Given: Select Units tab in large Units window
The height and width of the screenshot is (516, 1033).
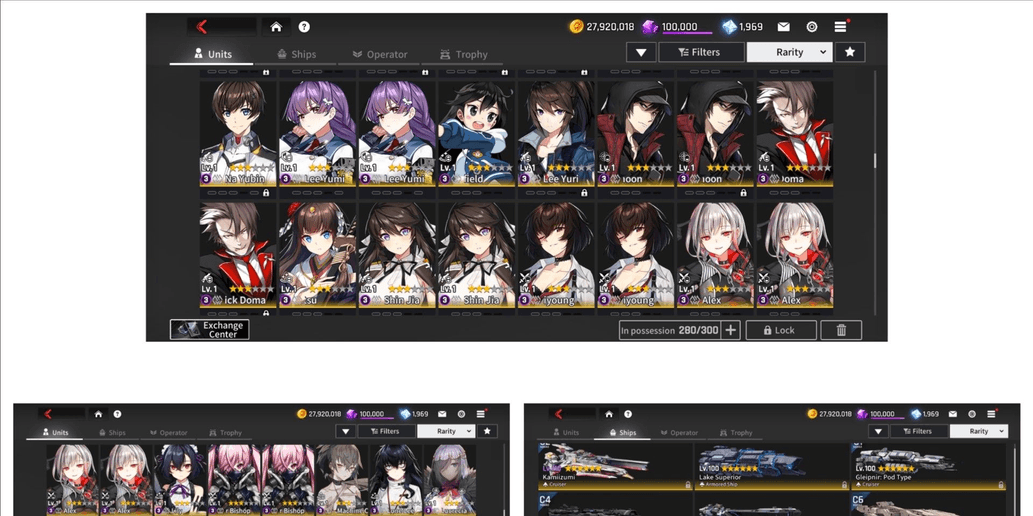Looking at the screenshot, I should pyautogui.click(x=211, y=54).
